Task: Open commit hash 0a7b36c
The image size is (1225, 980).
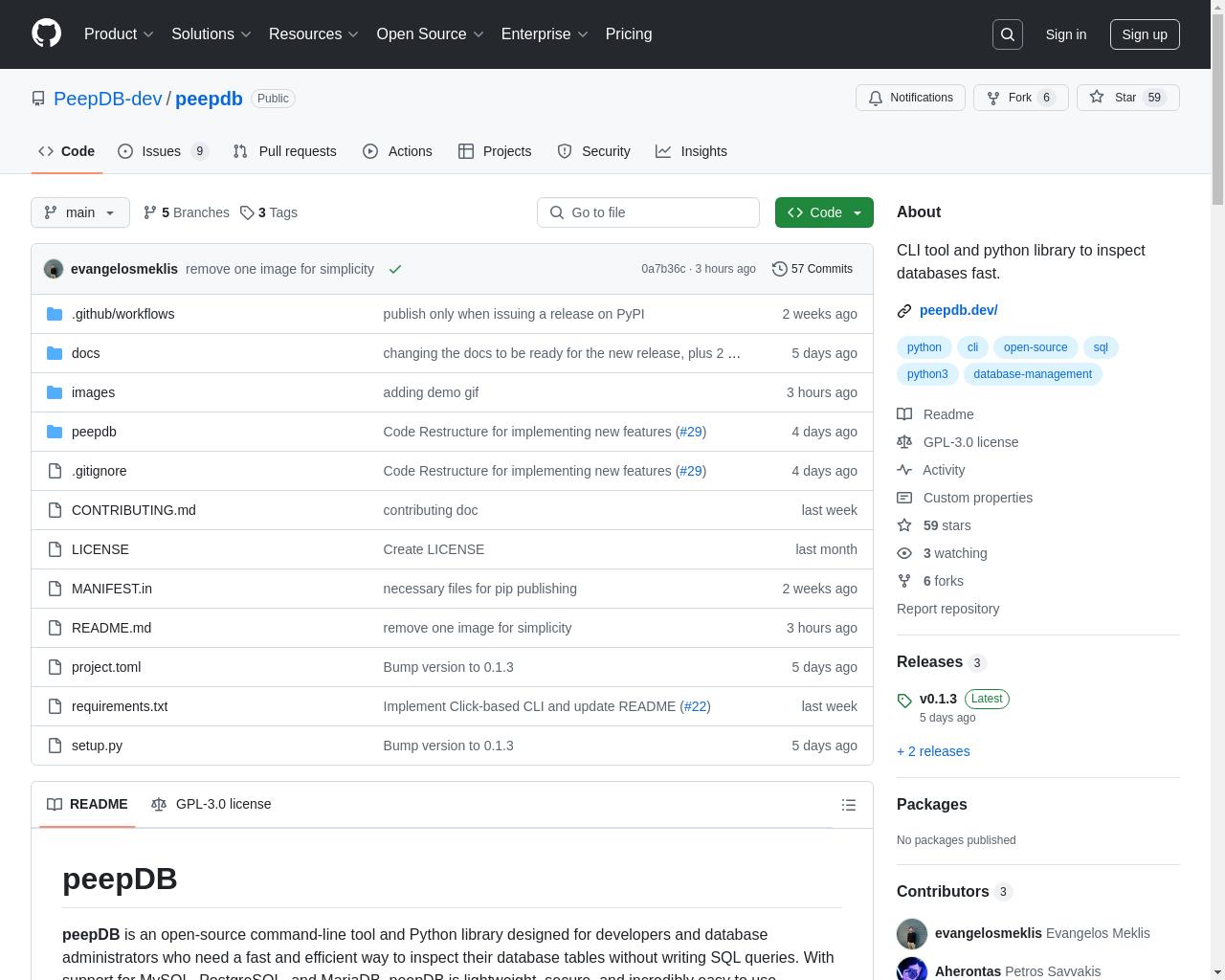Action: click(663, 269)
